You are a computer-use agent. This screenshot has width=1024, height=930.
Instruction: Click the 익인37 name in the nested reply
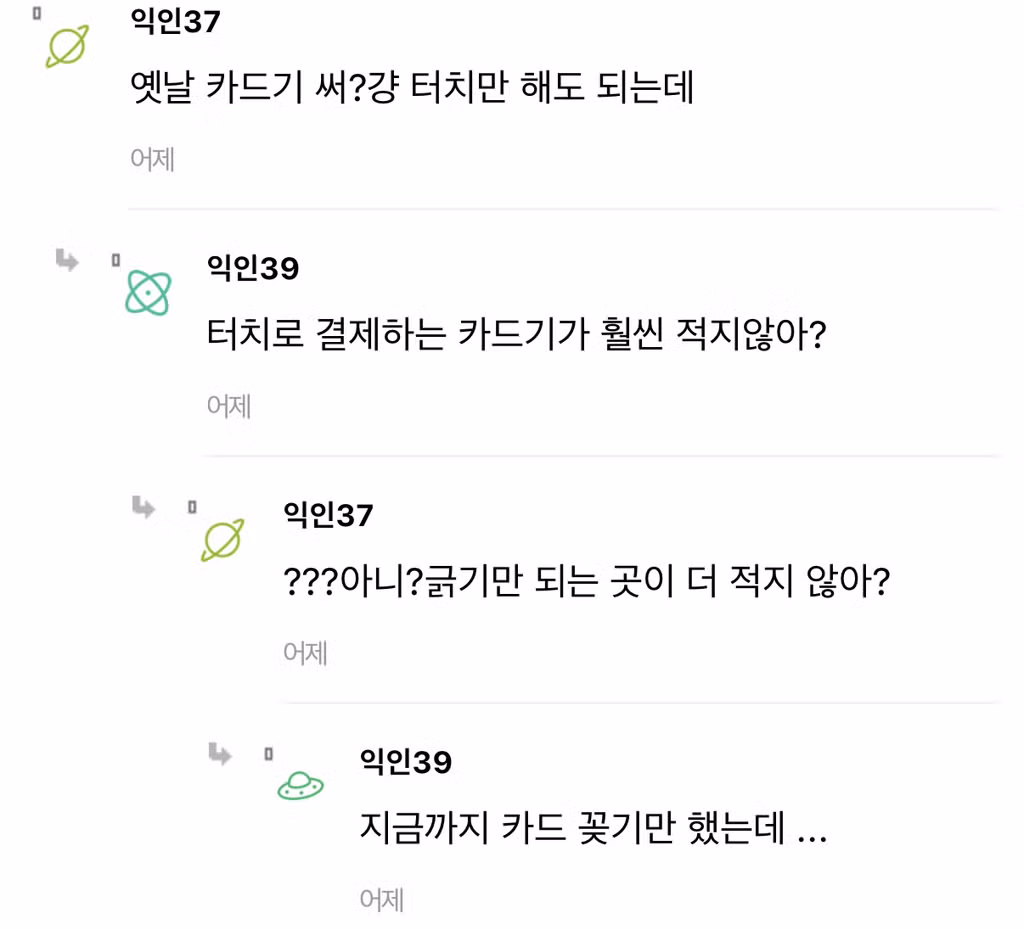(325, 516)
